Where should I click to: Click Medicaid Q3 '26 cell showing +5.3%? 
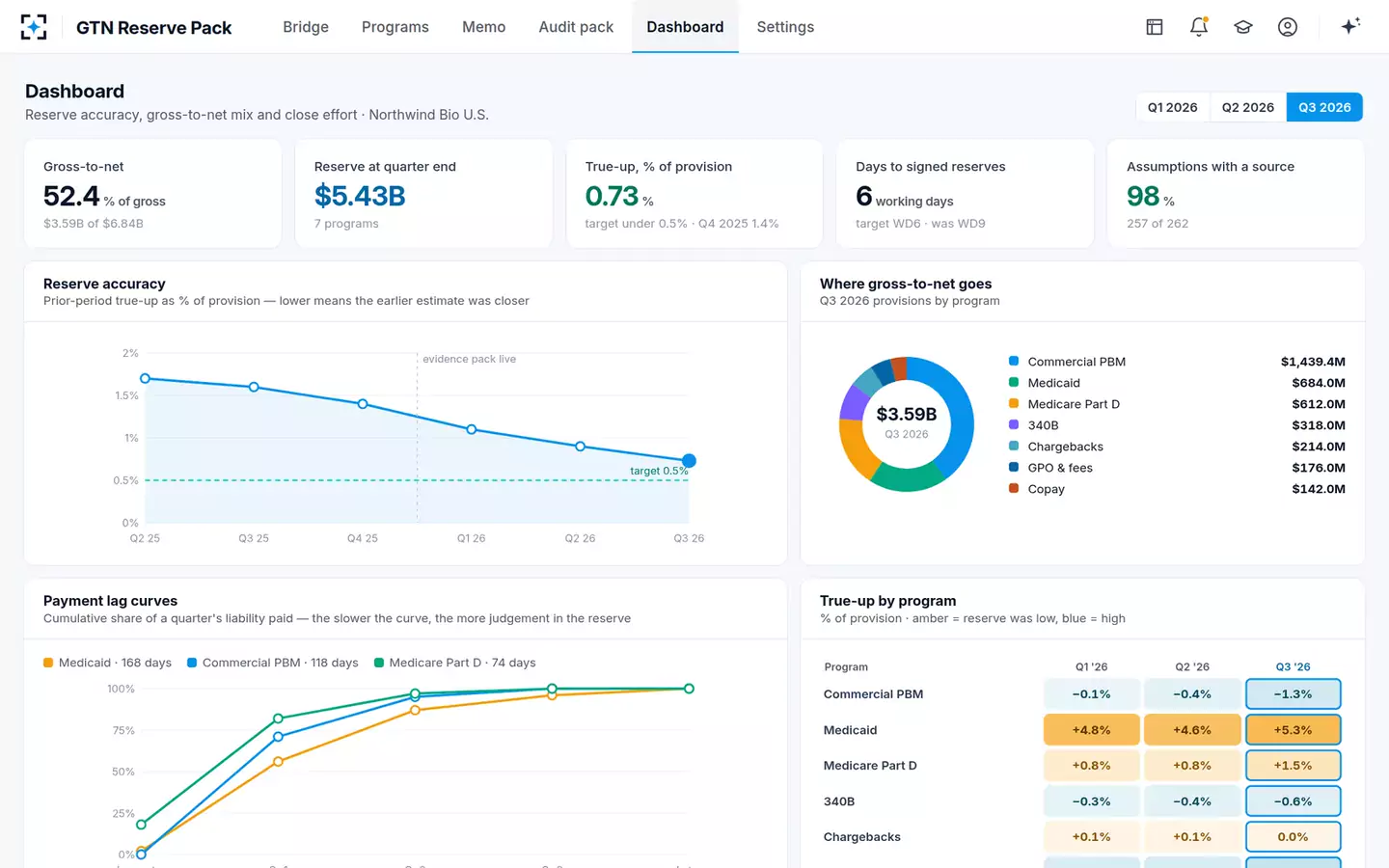coord(1293,730)
